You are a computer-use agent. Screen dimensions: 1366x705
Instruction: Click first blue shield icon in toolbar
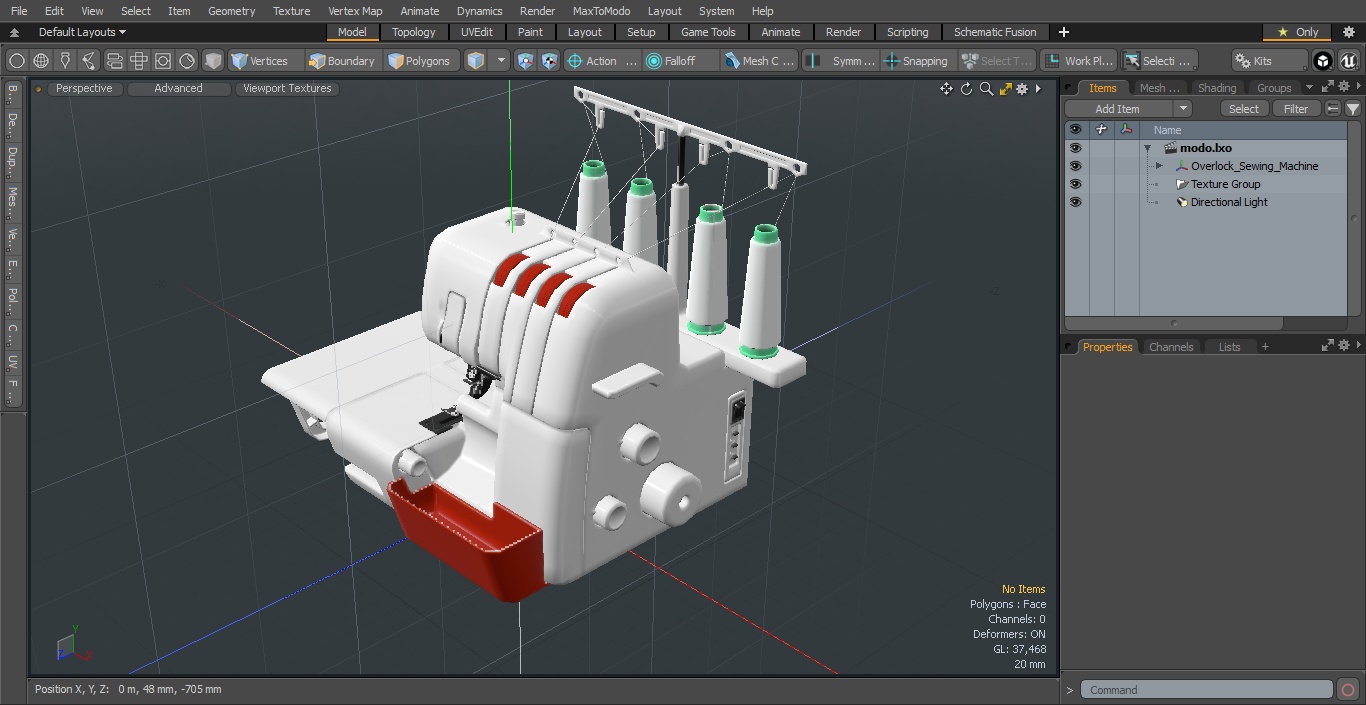pyautogui.click(x=526, y=61)
